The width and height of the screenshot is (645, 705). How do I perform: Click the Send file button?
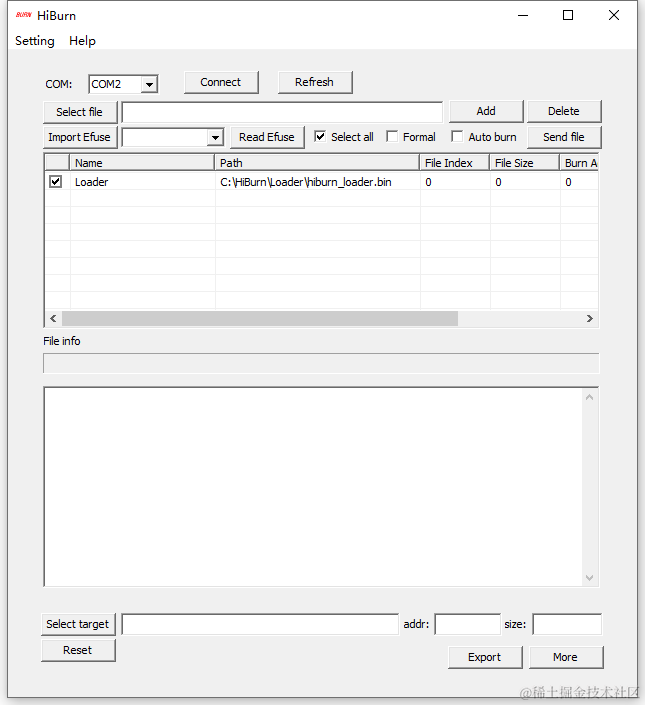(x=564, y=137)
